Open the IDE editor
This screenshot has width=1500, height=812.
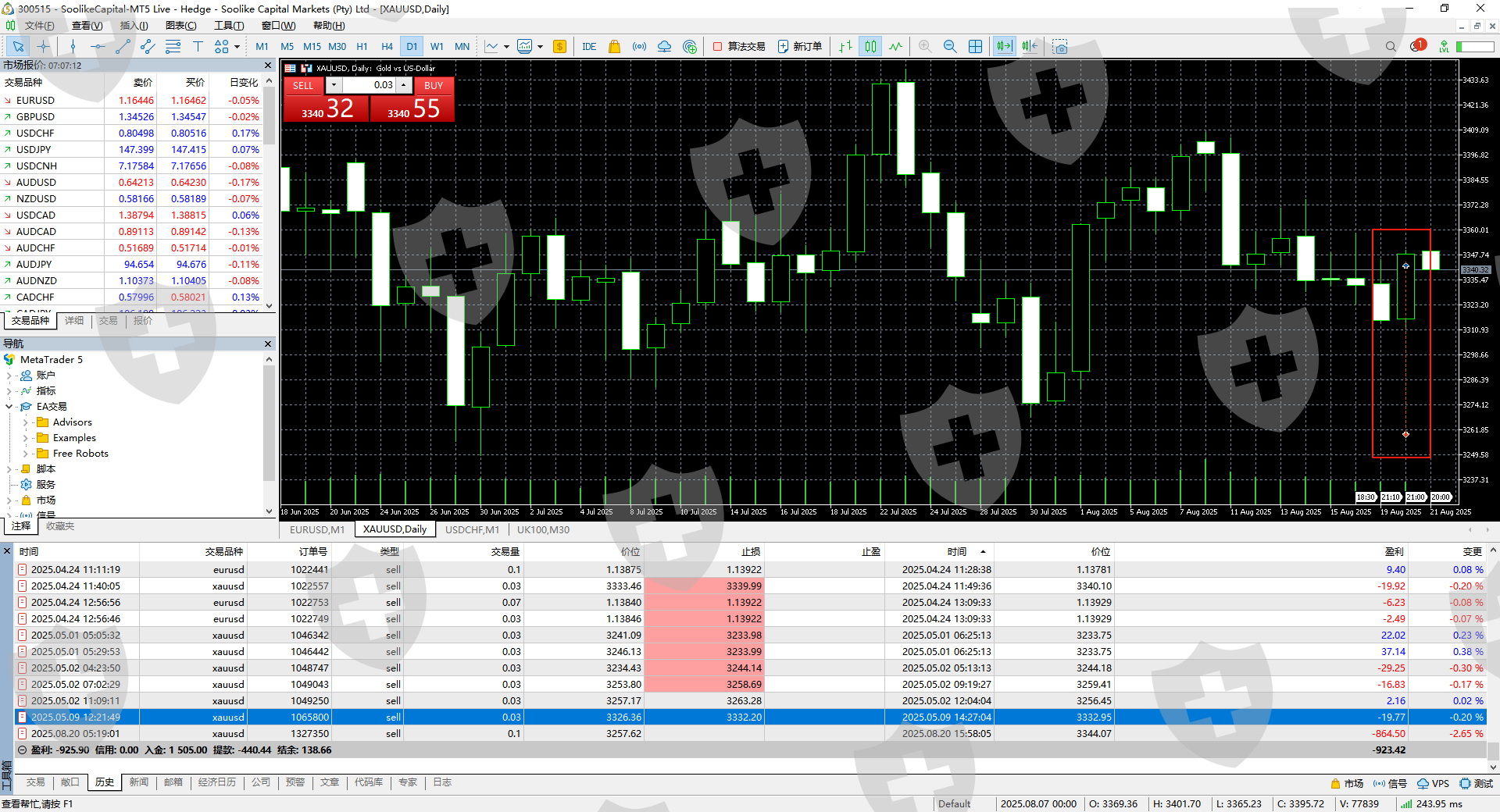(589, 47)
